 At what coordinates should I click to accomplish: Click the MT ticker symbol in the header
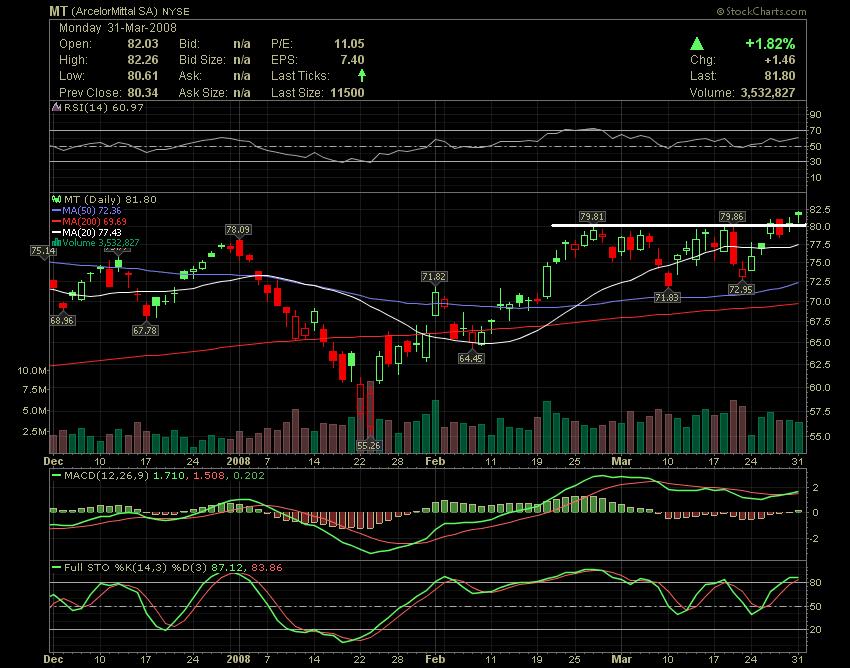58,11
